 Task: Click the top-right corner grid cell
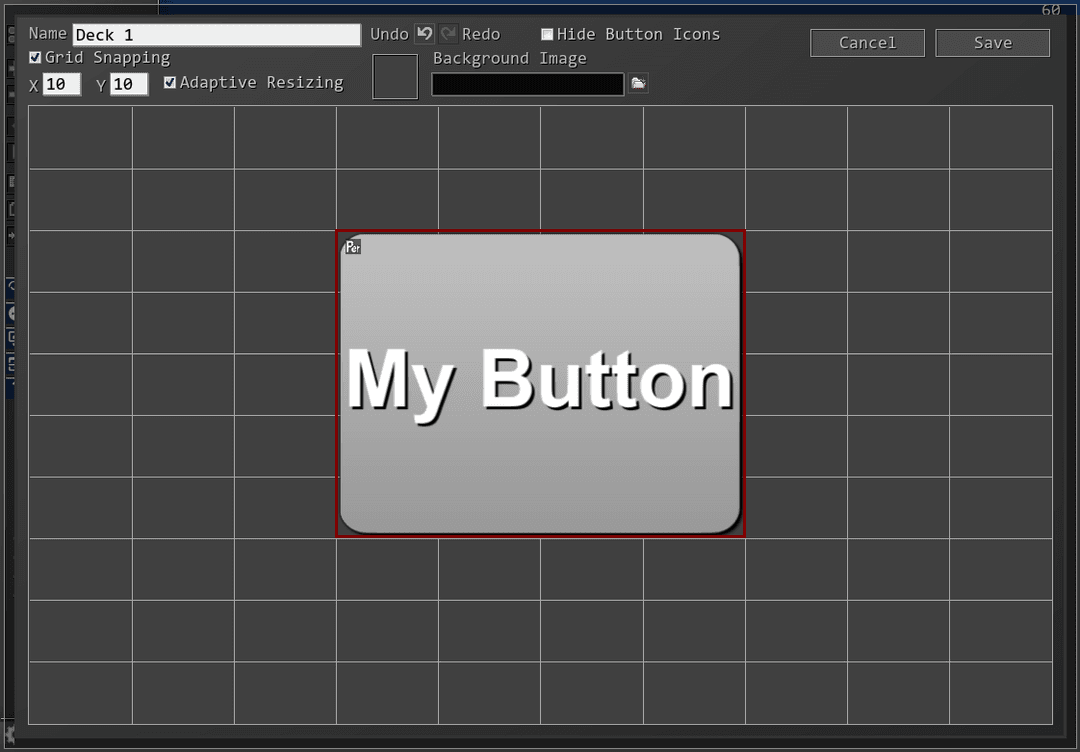(x=1000, y=137)
